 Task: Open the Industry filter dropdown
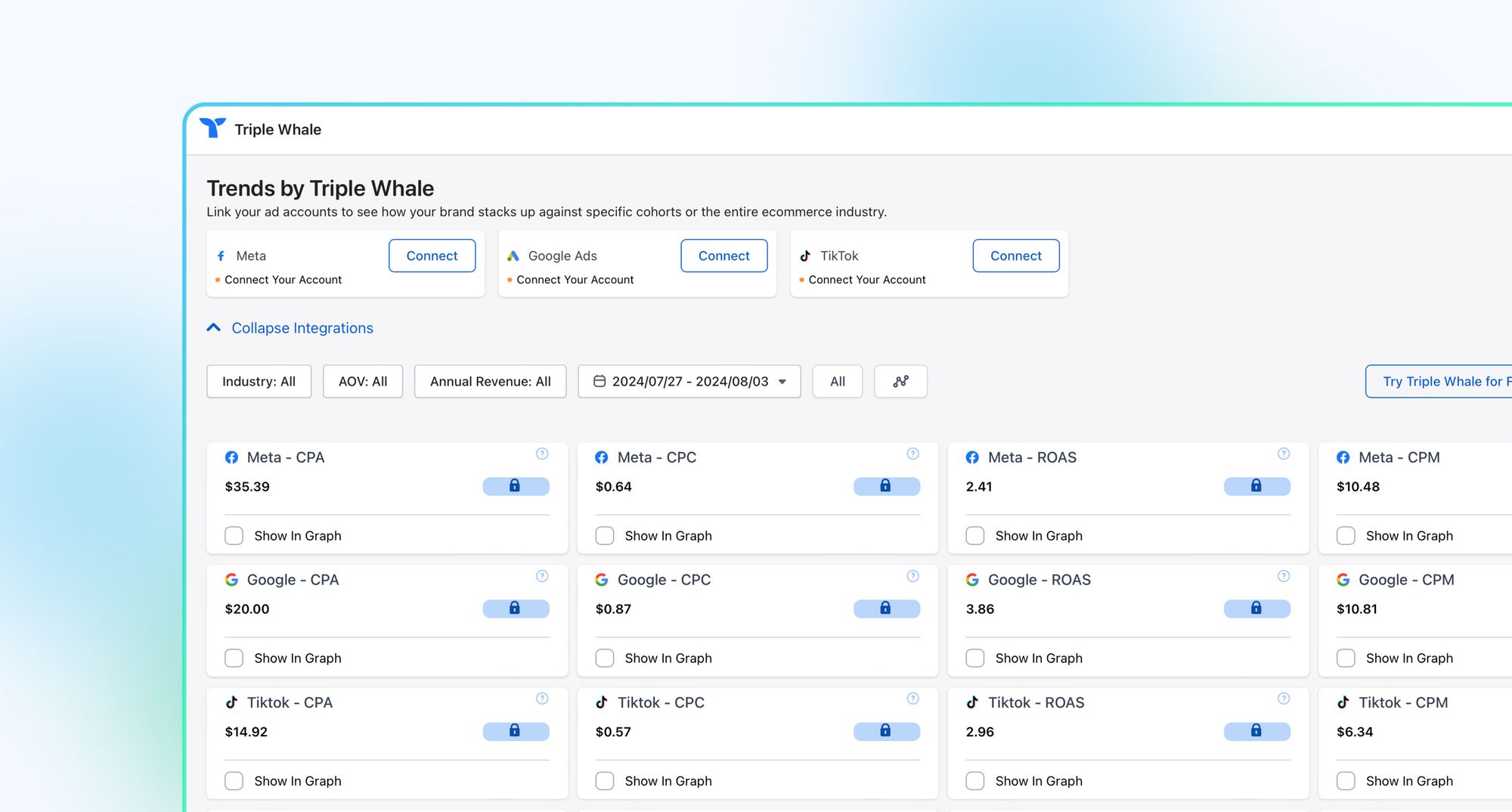259,381
